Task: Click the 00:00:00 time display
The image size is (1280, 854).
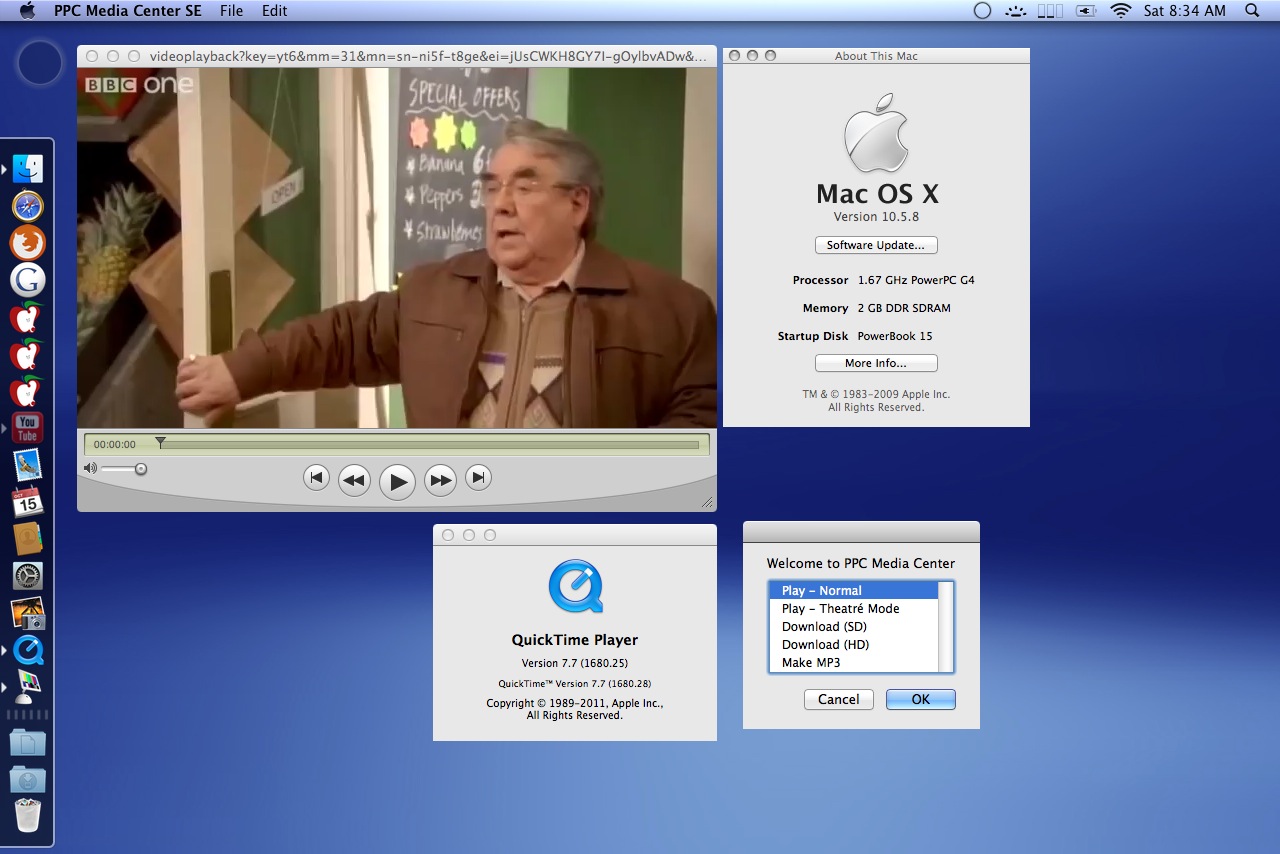Action: coord(115,445)
